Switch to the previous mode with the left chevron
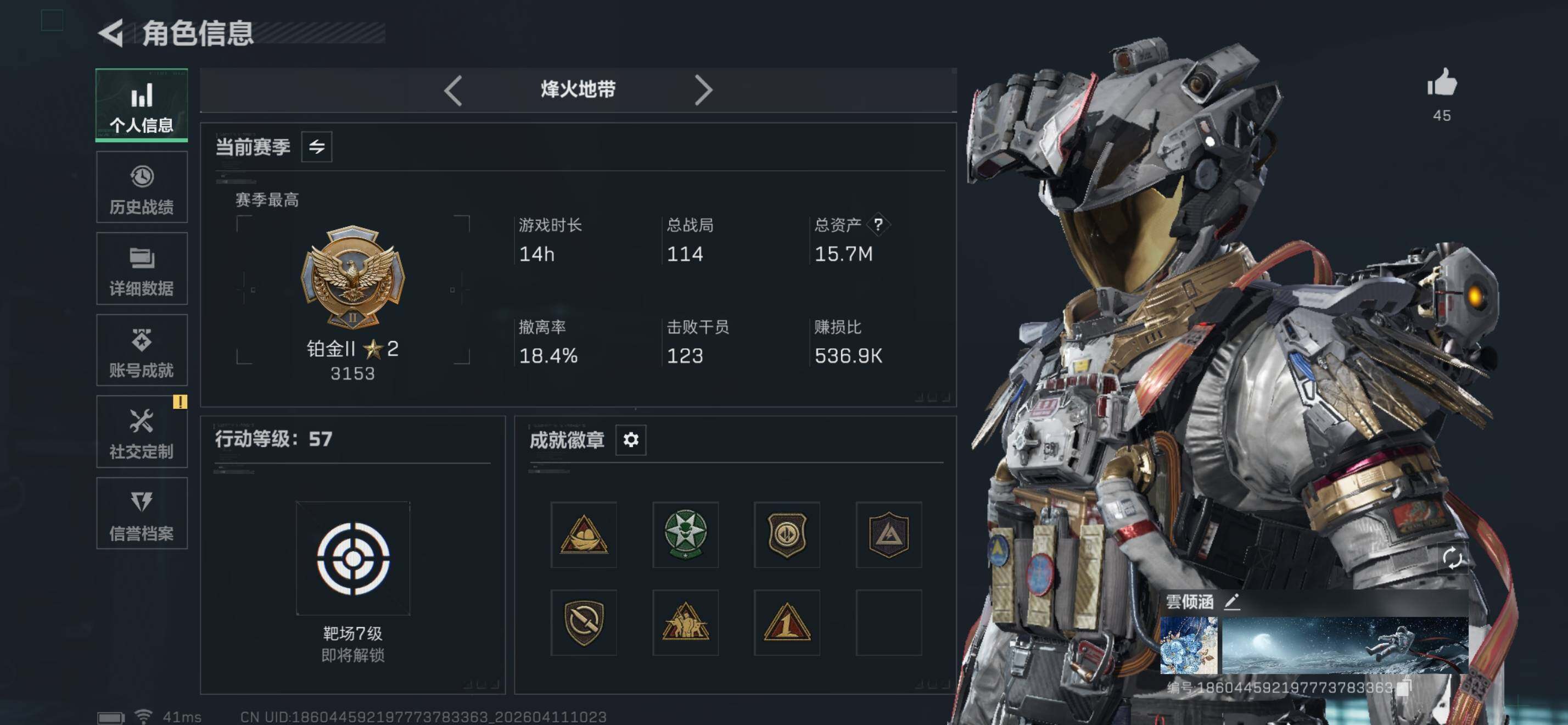 tap(453, 91)
